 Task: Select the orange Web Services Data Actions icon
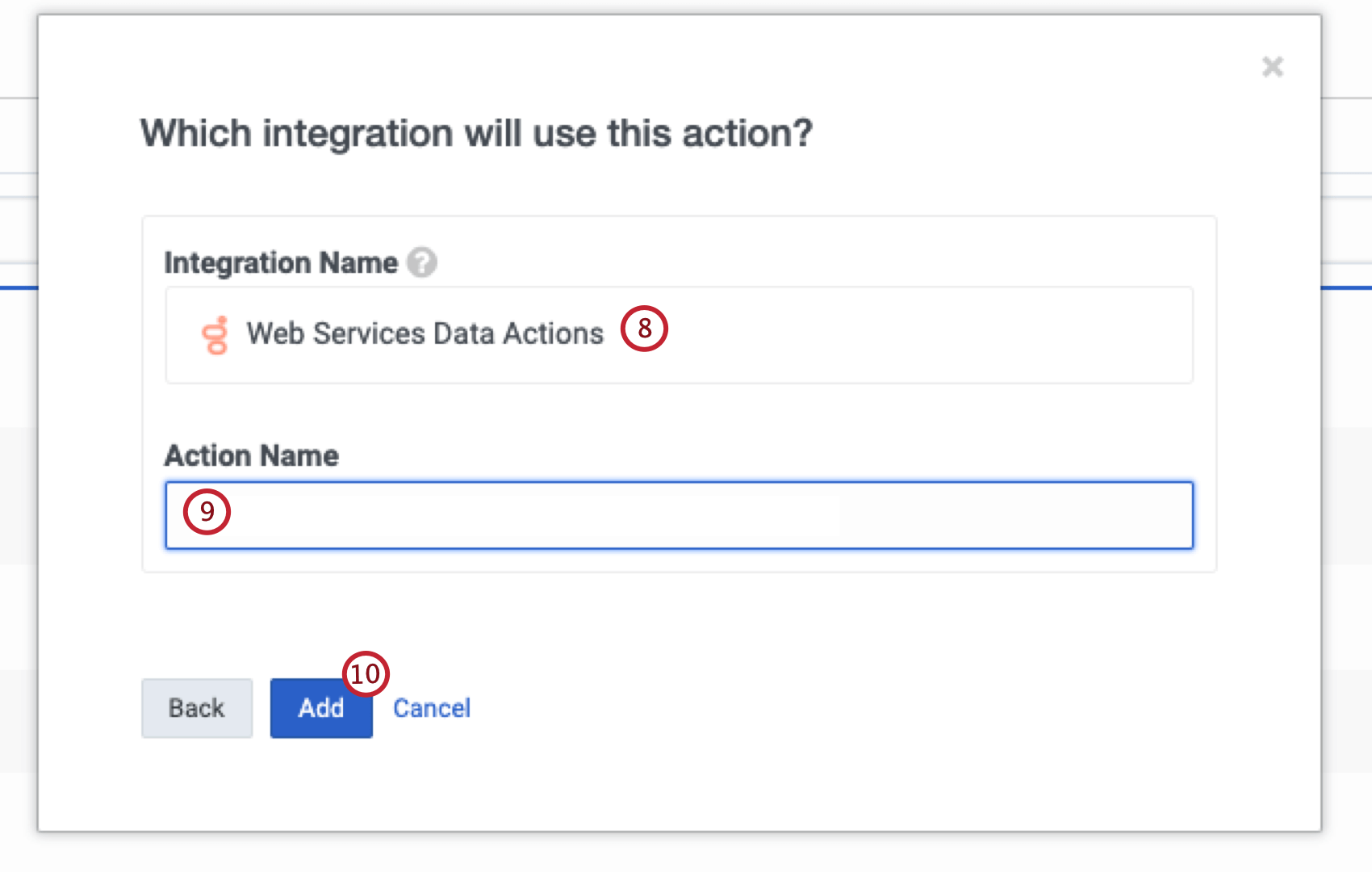(x=215, y=334)
